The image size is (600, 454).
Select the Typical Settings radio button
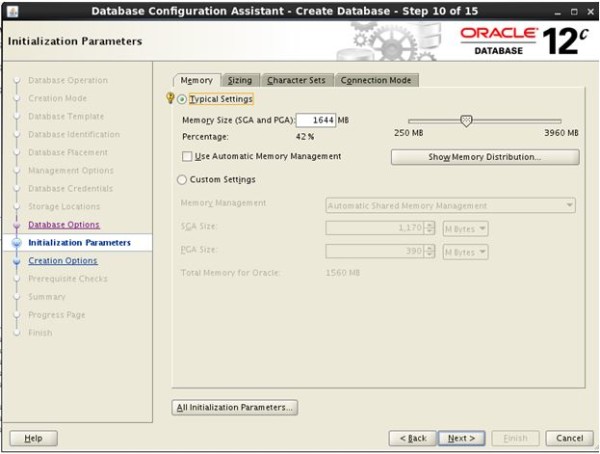point(182,99)
